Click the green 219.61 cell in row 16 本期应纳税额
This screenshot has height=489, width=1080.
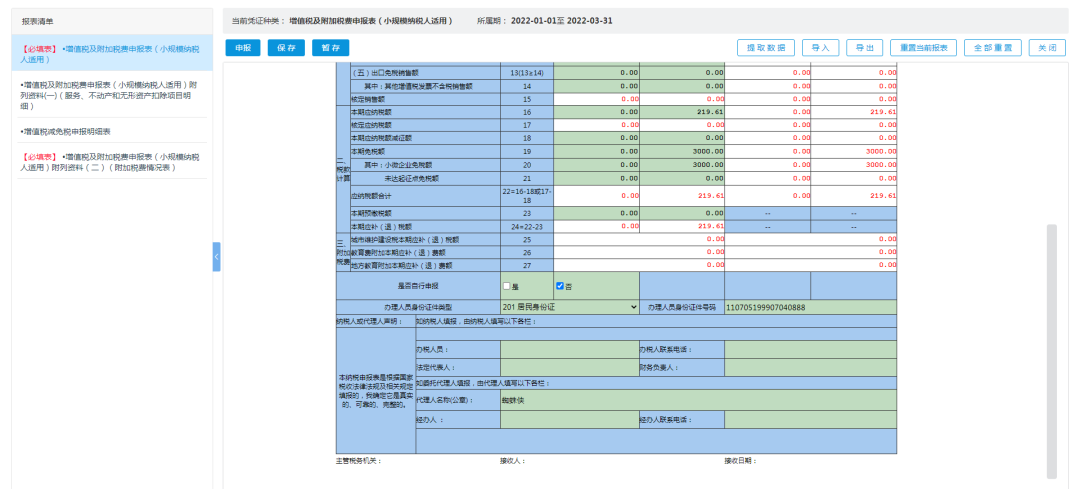point(682,112)
